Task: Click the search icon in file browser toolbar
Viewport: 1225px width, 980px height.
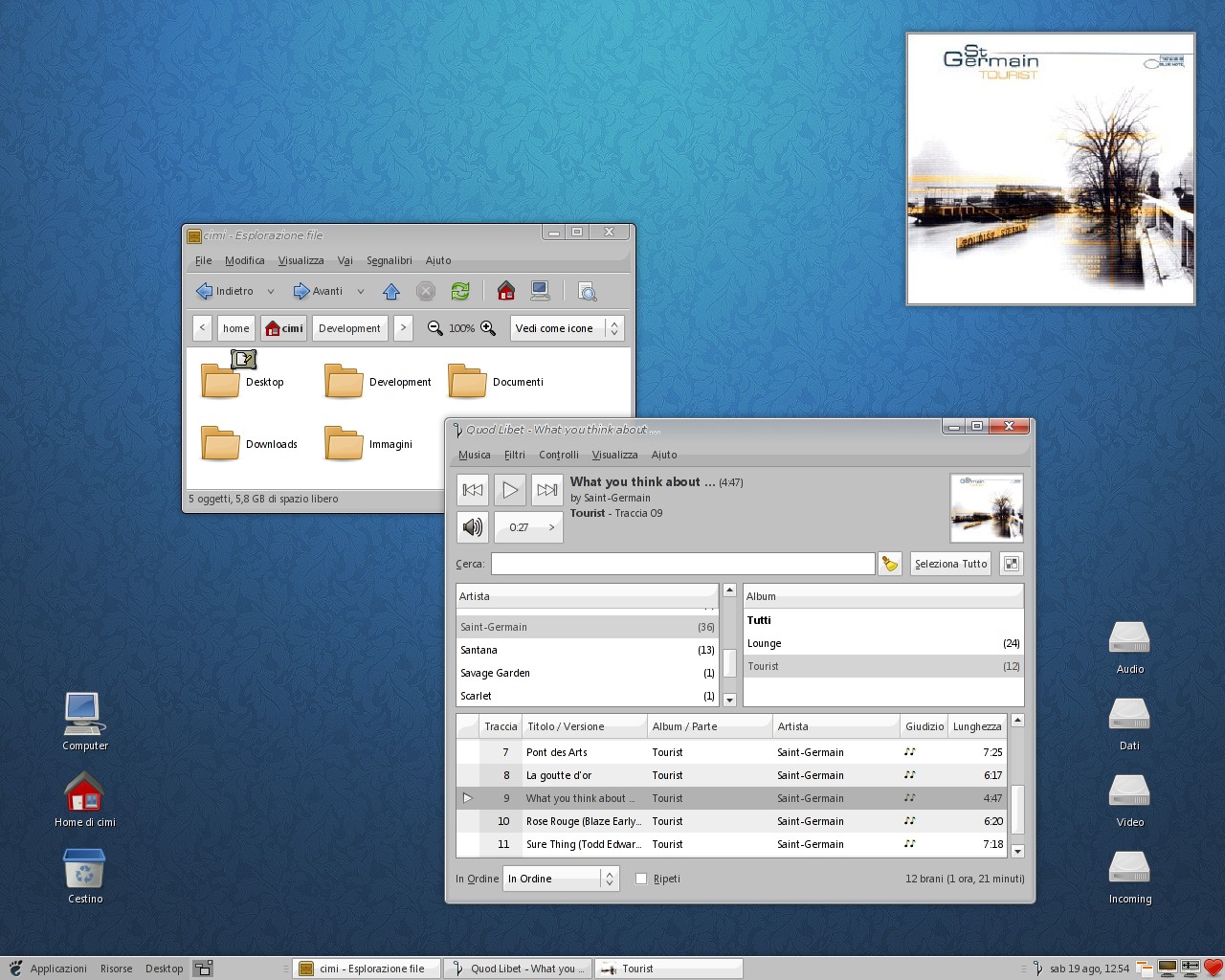Action: [x=588, y=291]
